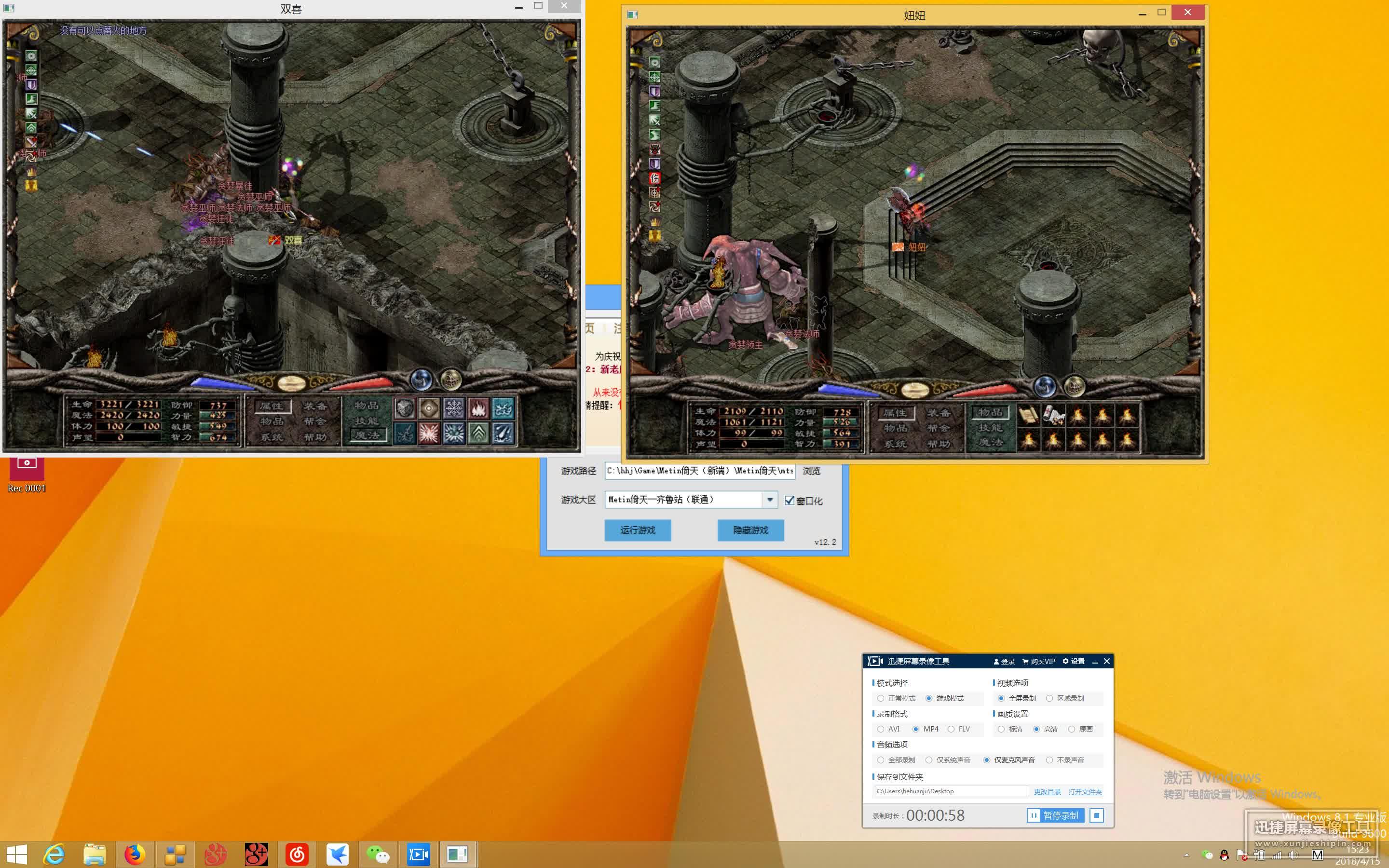Screen dimensions: 1389x868
Task: Open 装备 tab in 双喜 game menu
Action: [315, 406]
